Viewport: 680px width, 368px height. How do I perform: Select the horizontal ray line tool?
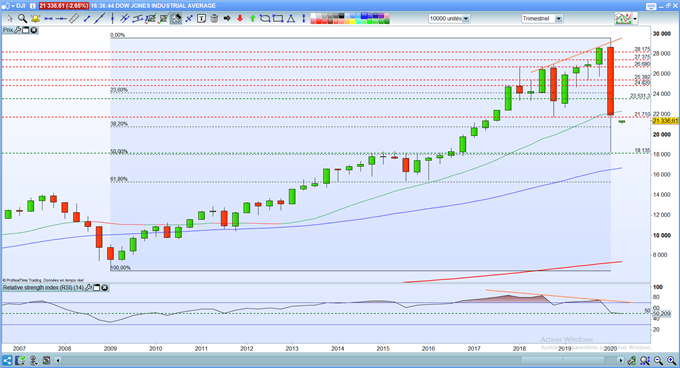tap(61, 19)
